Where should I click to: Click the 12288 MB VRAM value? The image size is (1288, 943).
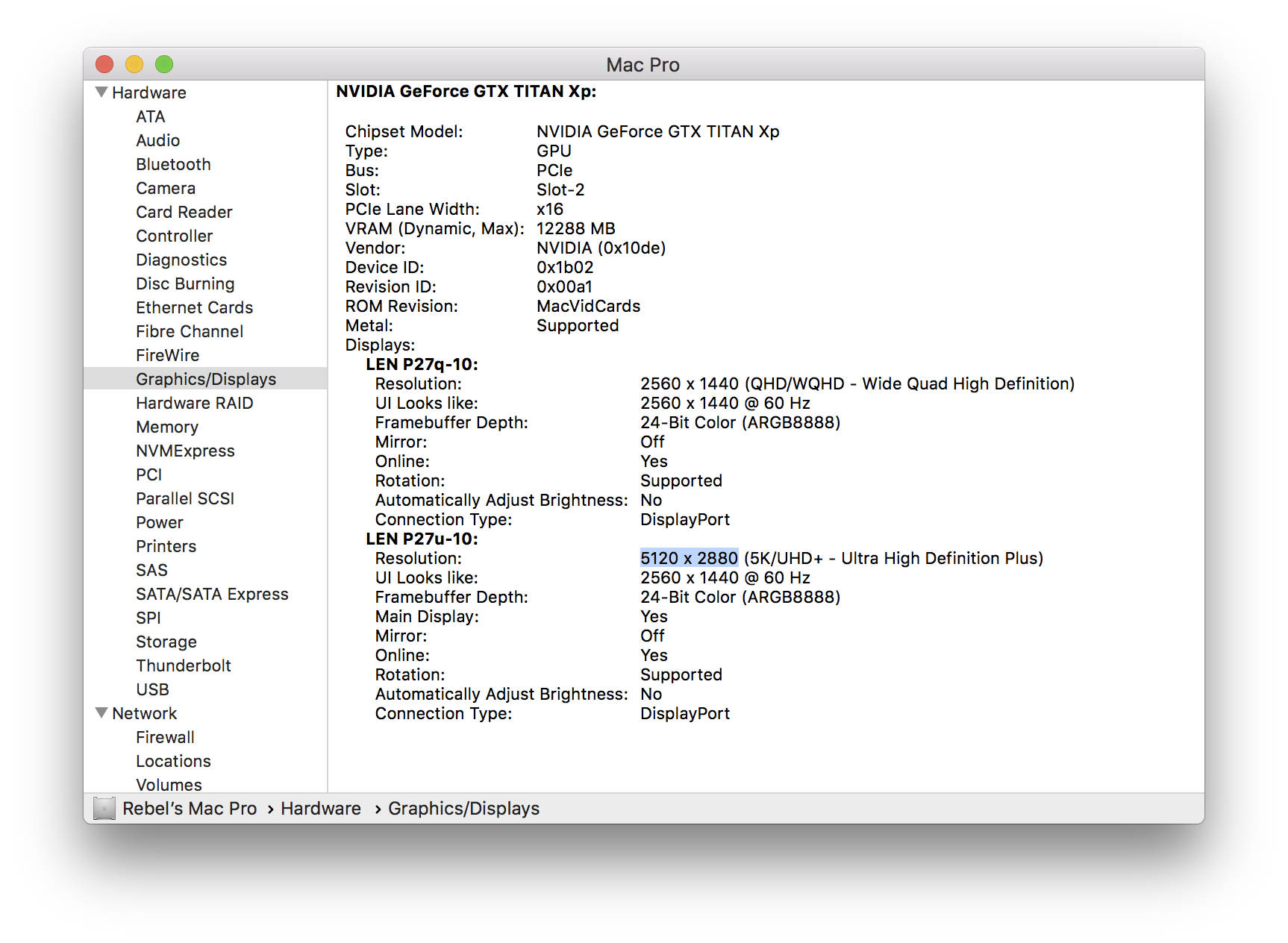(576, 228)
